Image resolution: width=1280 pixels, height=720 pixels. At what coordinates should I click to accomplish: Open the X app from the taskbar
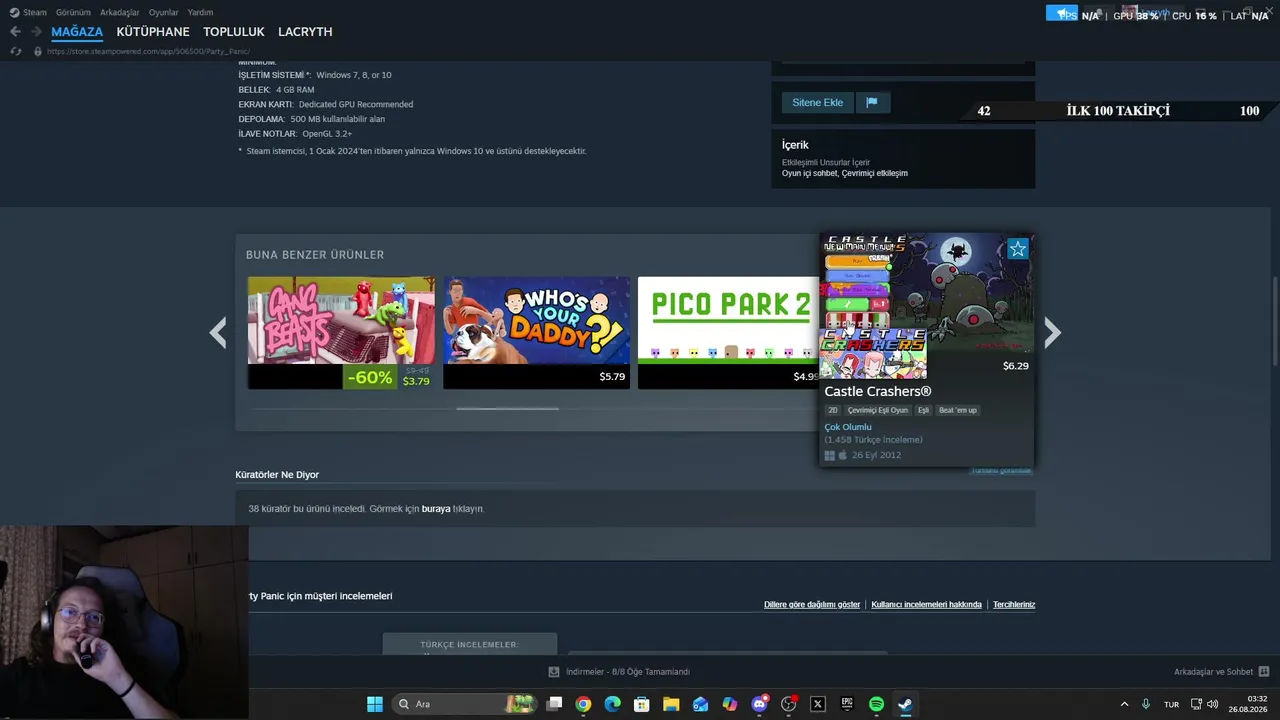818,704
